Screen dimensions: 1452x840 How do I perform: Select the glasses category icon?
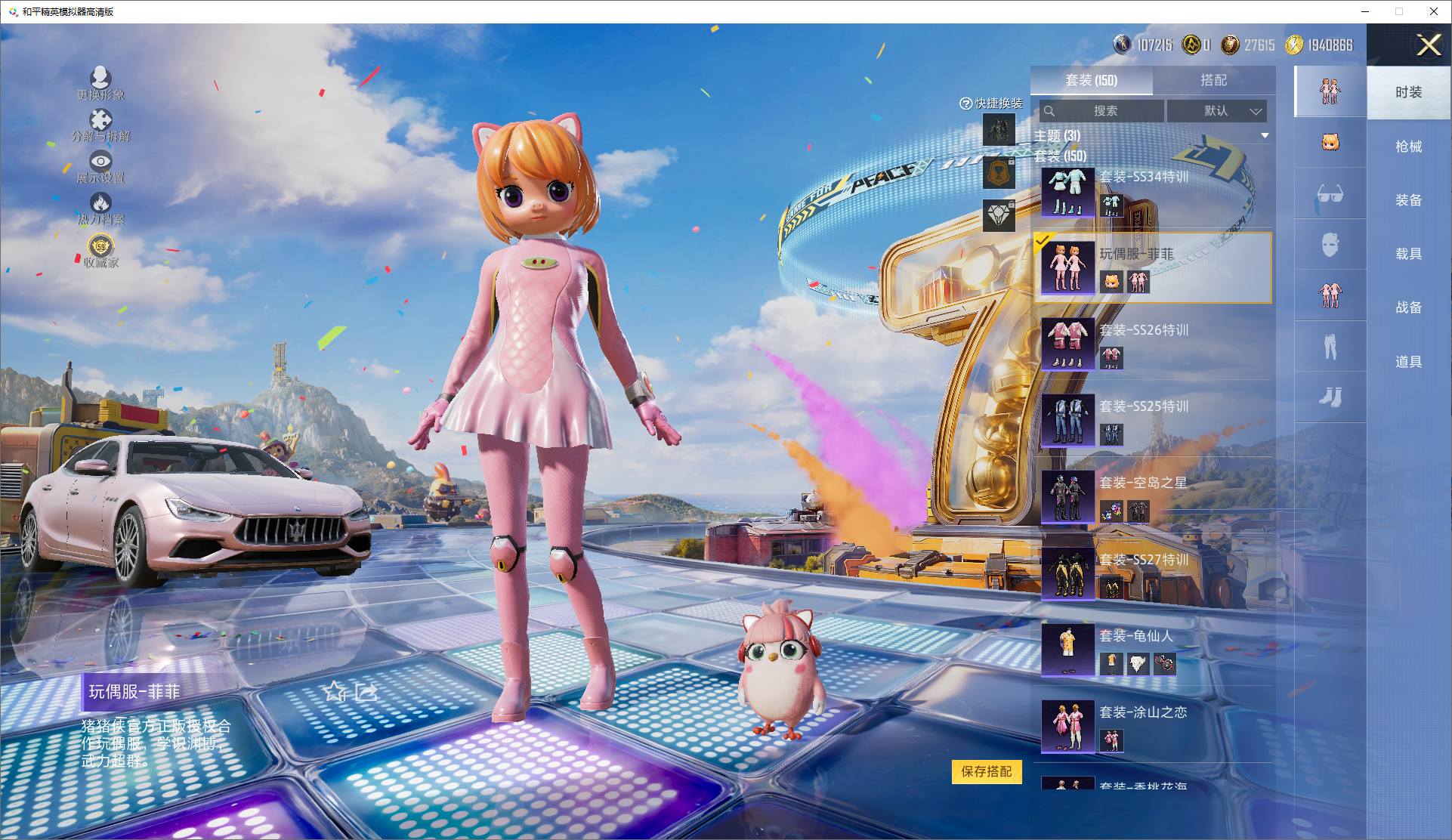(x=1330, y=193)
